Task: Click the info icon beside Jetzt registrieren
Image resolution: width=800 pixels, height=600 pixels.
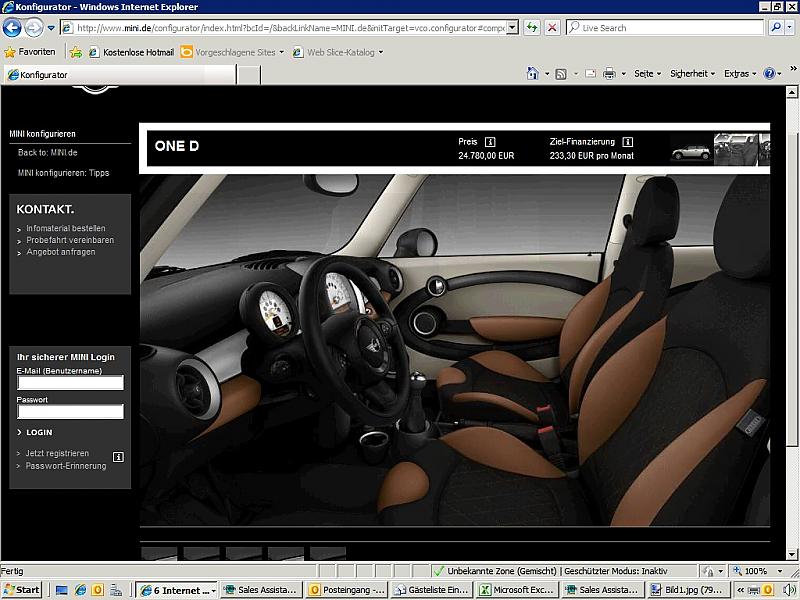Action: (118, 457)
